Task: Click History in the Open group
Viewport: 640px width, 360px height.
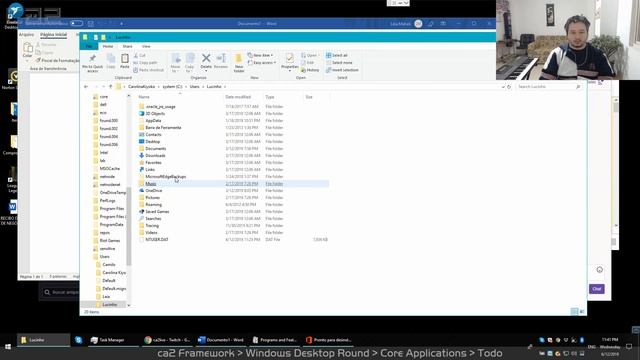Action: click(x=310, y=70)
